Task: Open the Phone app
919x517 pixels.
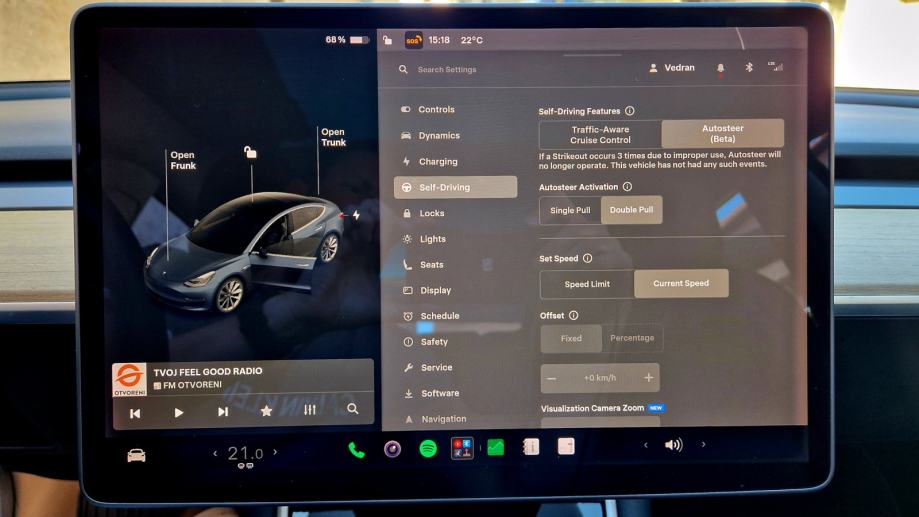Action: [356, 450]
